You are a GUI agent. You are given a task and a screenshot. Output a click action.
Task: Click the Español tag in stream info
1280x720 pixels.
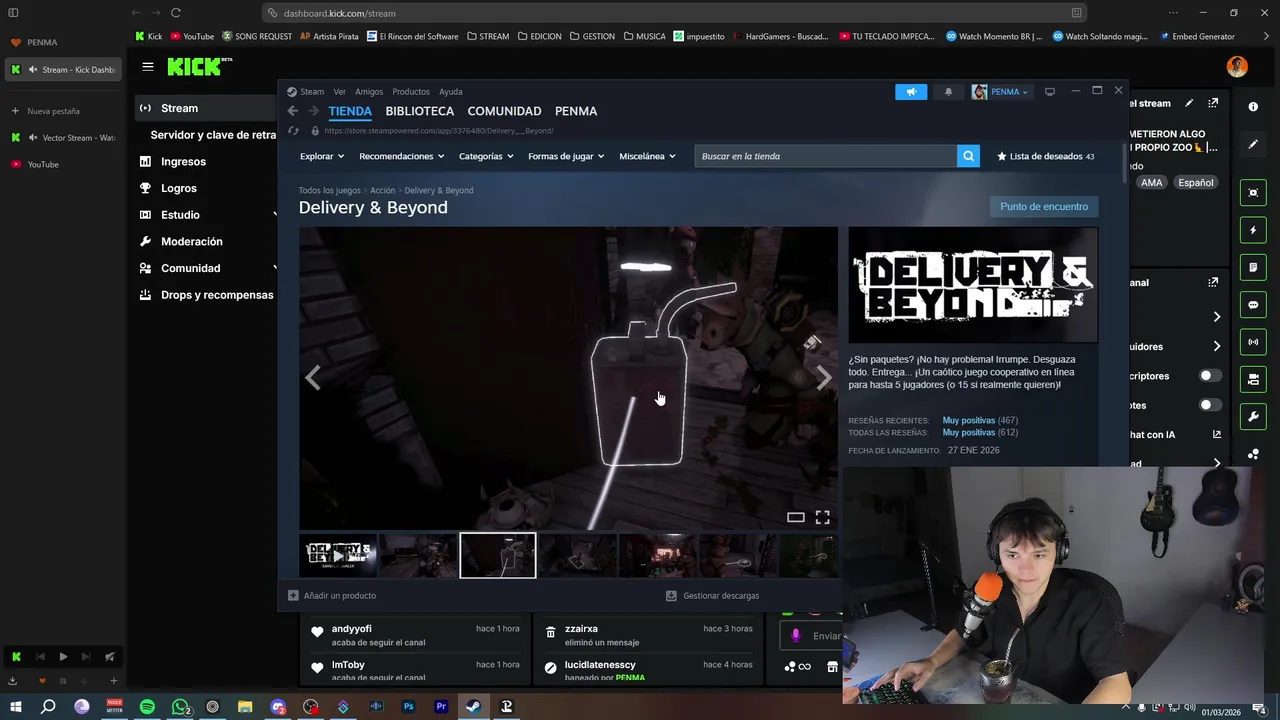[x=1196, y=183]
